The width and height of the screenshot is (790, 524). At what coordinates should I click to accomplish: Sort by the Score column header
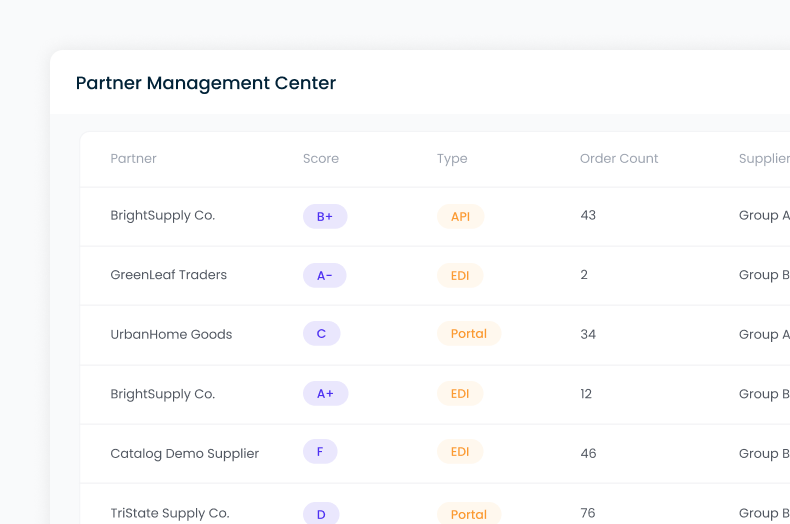(320, 158)
